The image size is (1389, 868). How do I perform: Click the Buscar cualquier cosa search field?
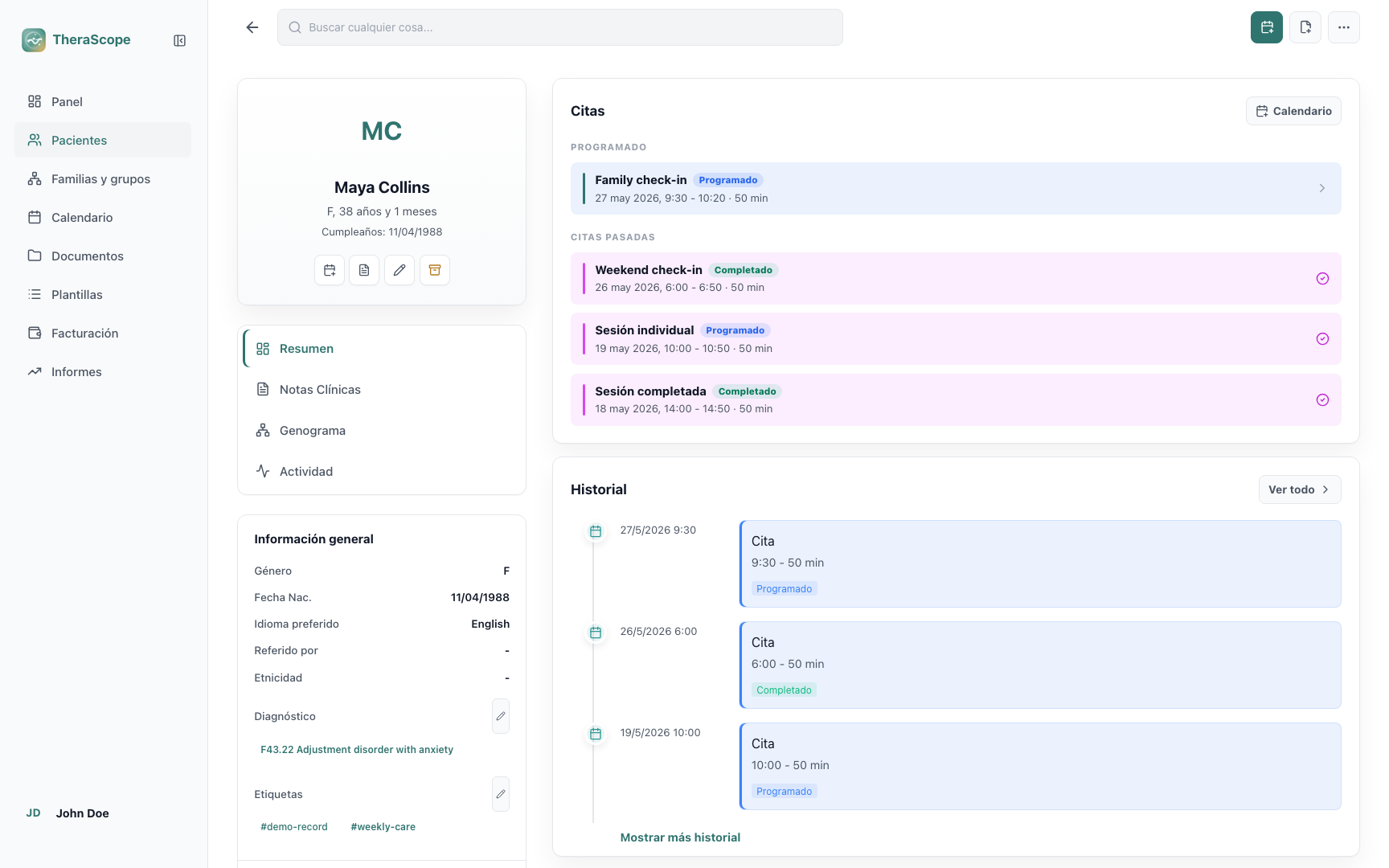coord(560,27)
